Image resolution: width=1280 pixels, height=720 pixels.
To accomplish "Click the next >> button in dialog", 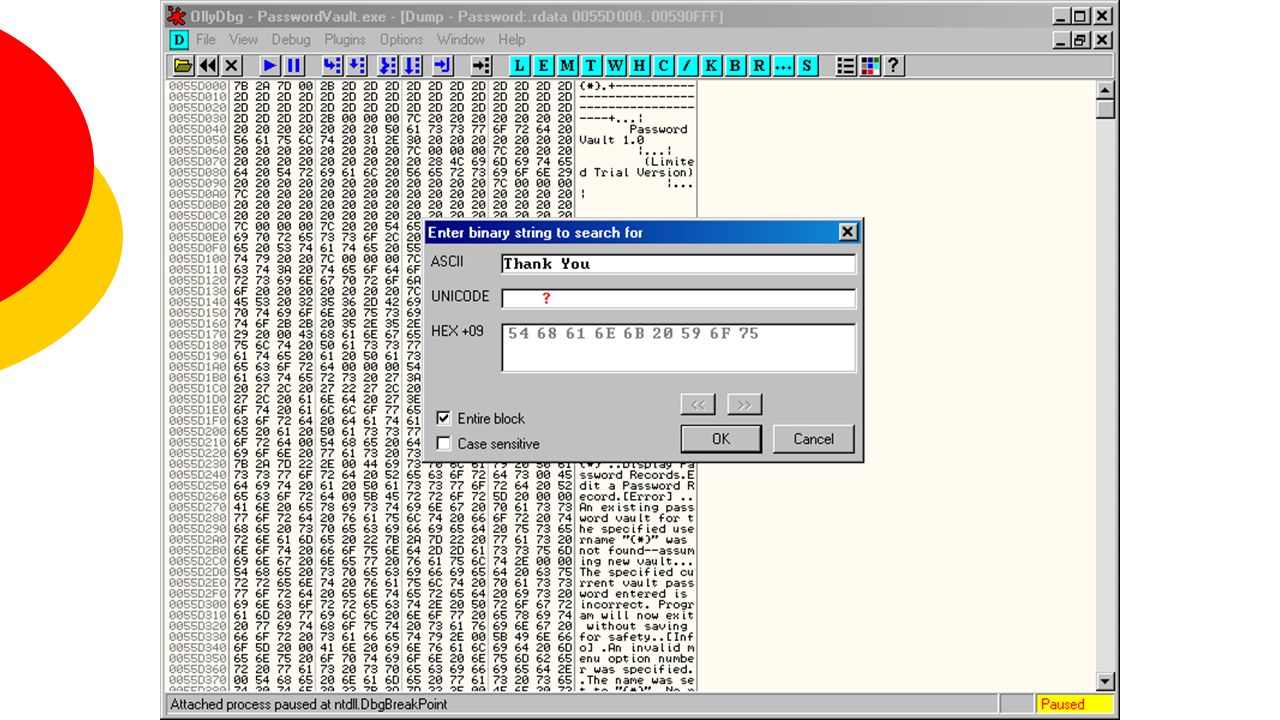I will [744, 404].
